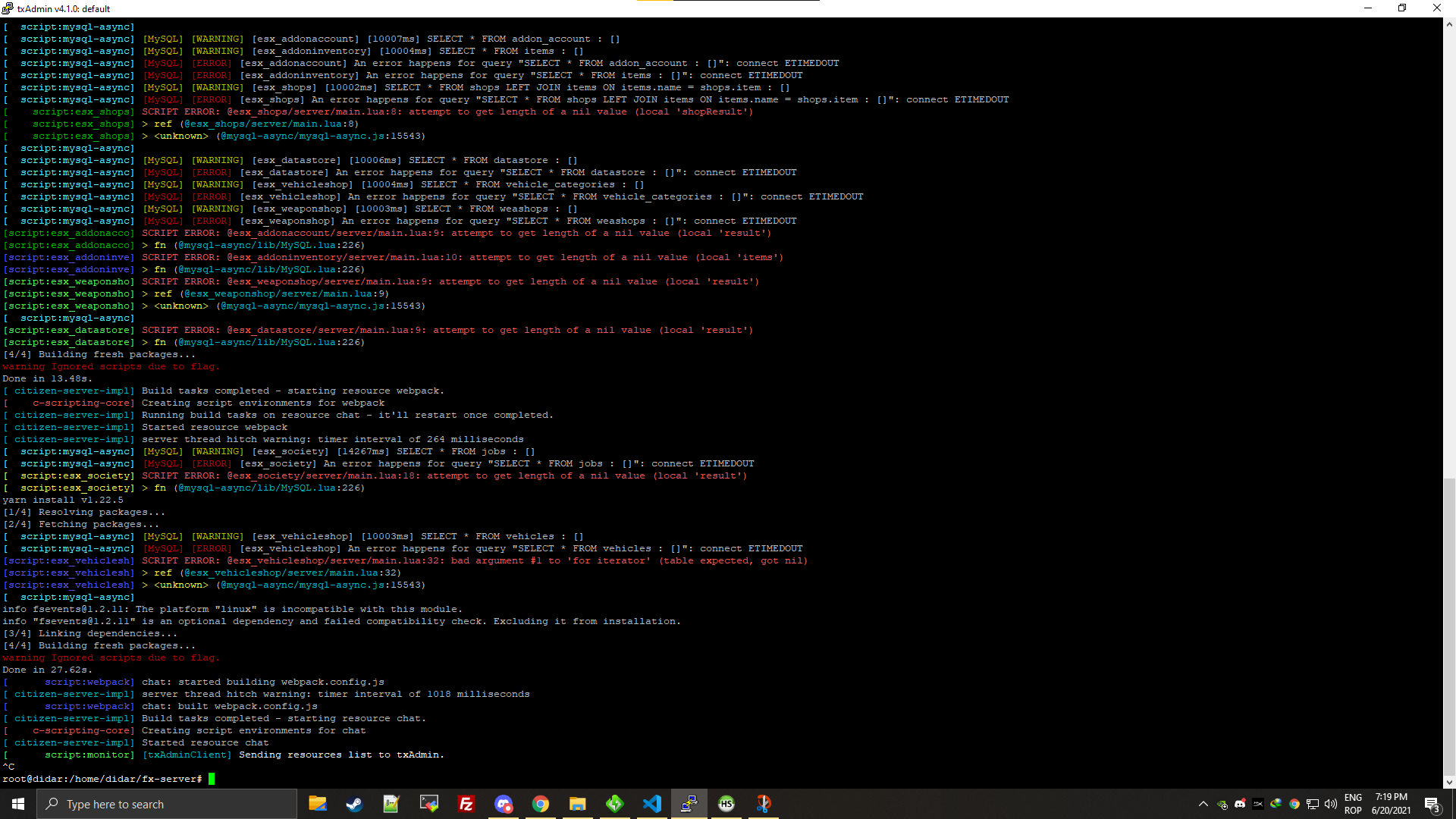Launch Discord from the taskbar
The height and width of the screenshot is (819, 1456).
tap(504, 804)
